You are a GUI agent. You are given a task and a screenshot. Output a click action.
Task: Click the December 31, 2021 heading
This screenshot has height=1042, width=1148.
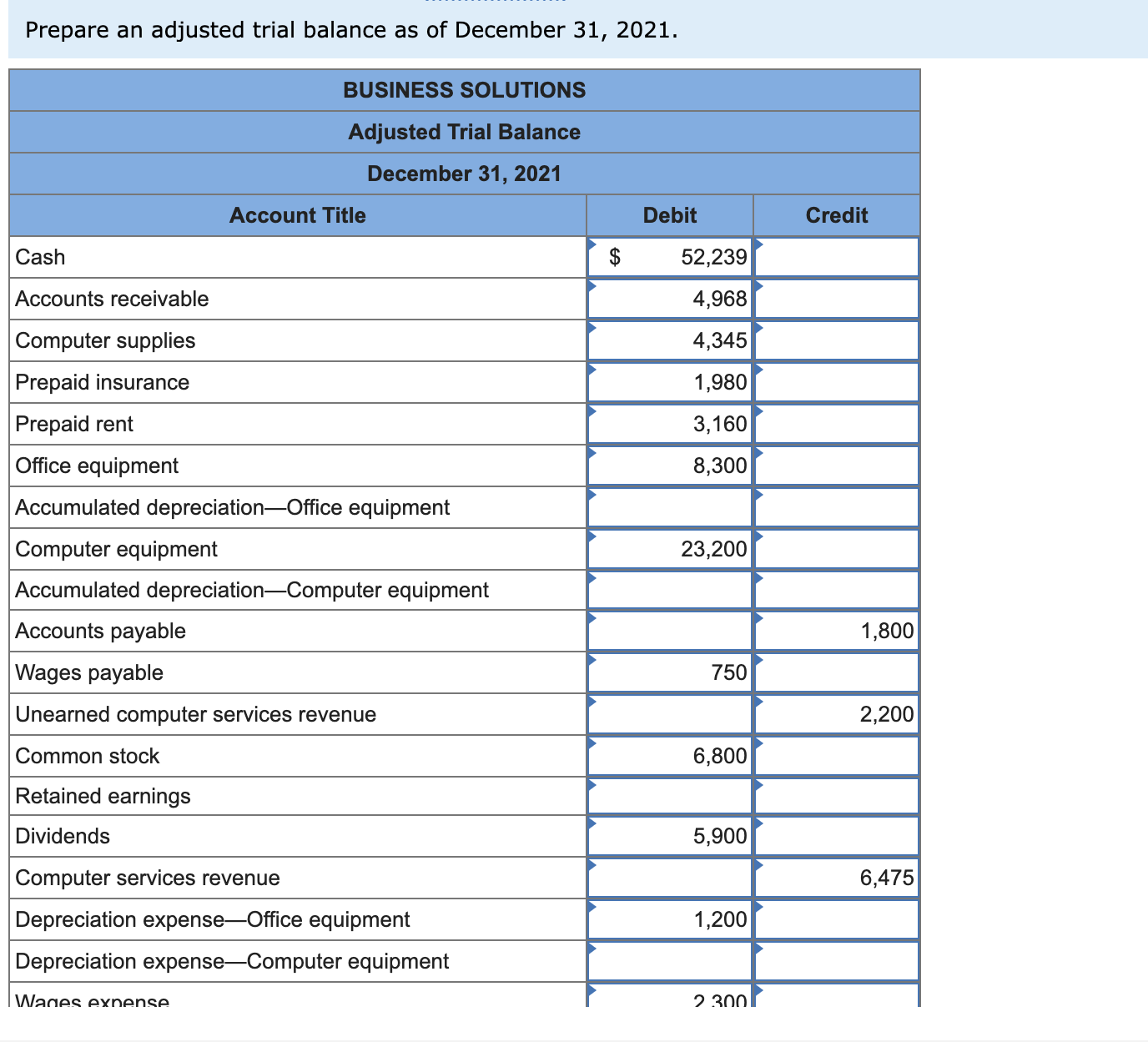click(465, 174)
